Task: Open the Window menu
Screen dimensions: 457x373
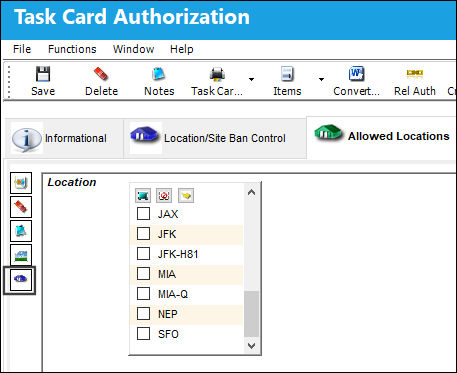Action: click(x=133, y=49)
